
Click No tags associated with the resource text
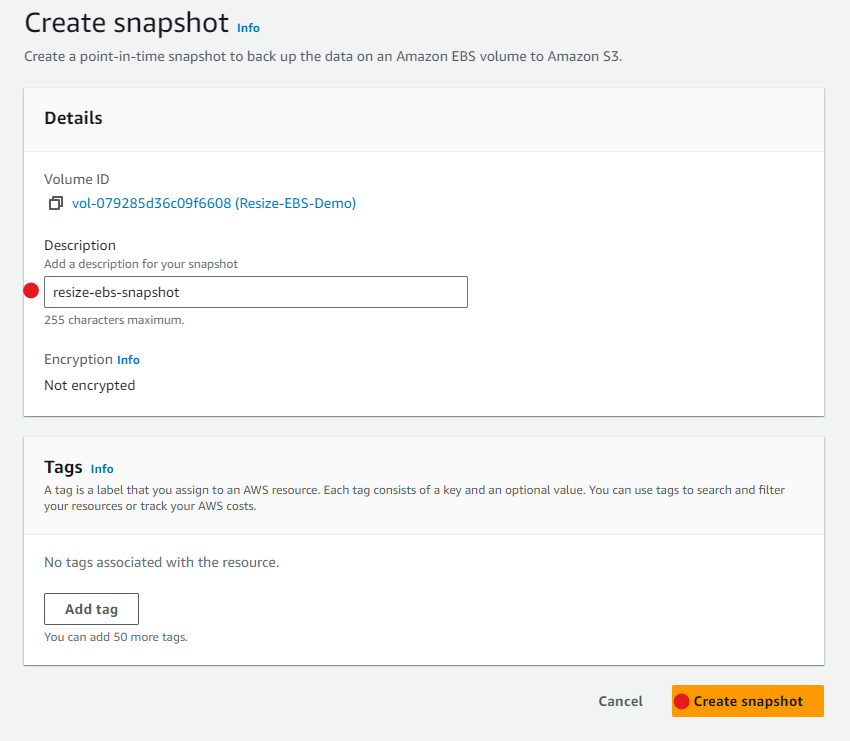[162, 562]
